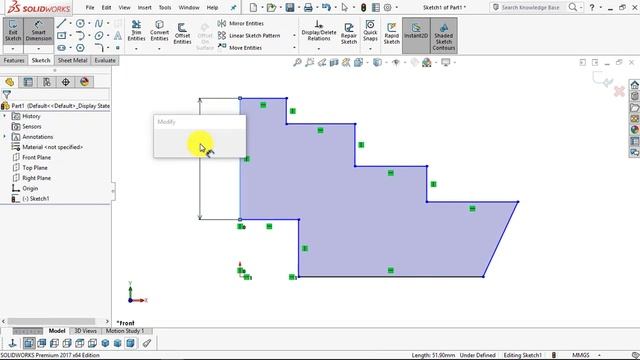Click Mirror Entities
The image size is (640, 360).
point(240,23)
